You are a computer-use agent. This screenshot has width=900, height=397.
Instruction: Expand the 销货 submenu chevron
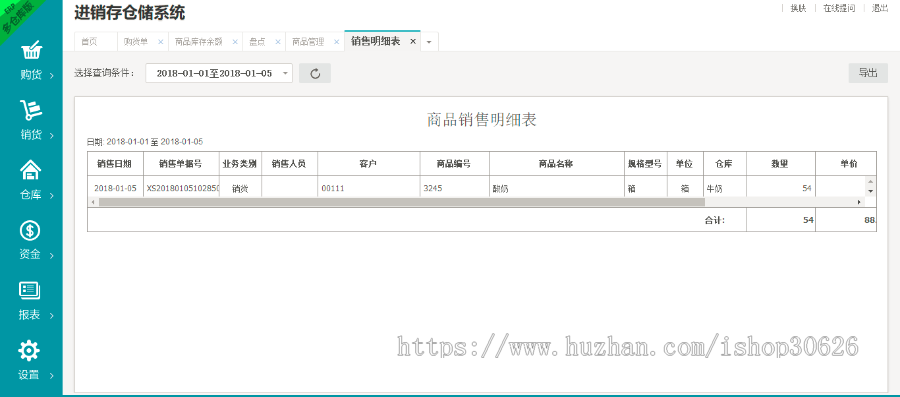click(x=52, y=136)
